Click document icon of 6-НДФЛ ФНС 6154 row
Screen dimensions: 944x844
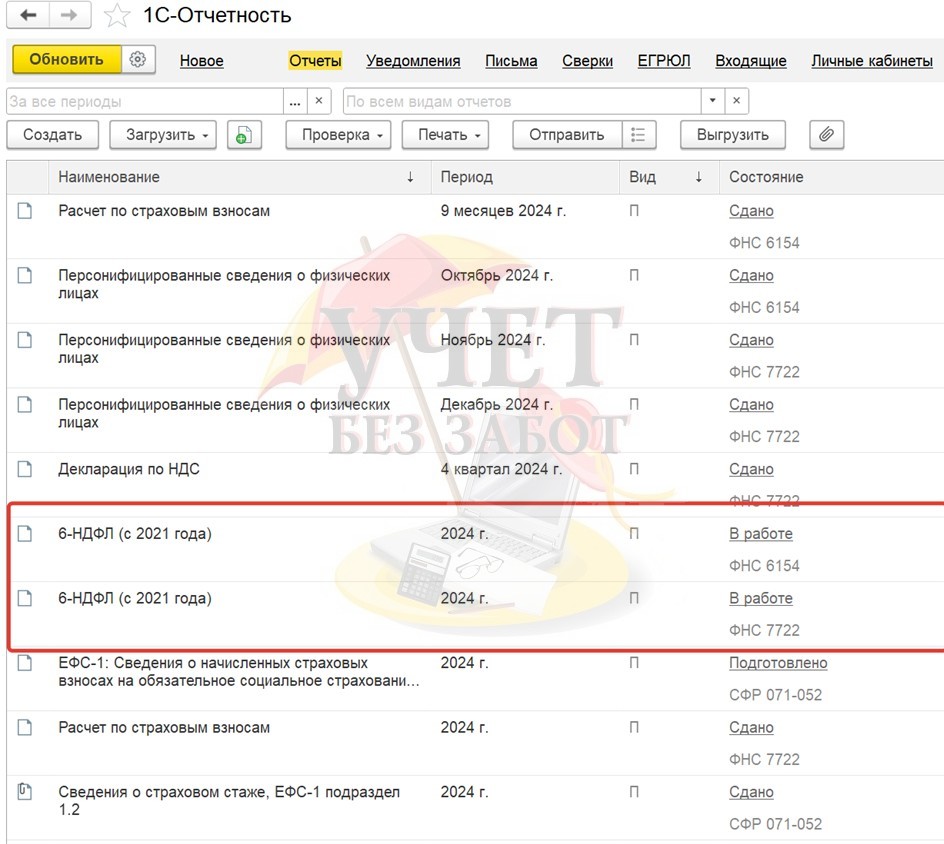[x=25, y=534]
